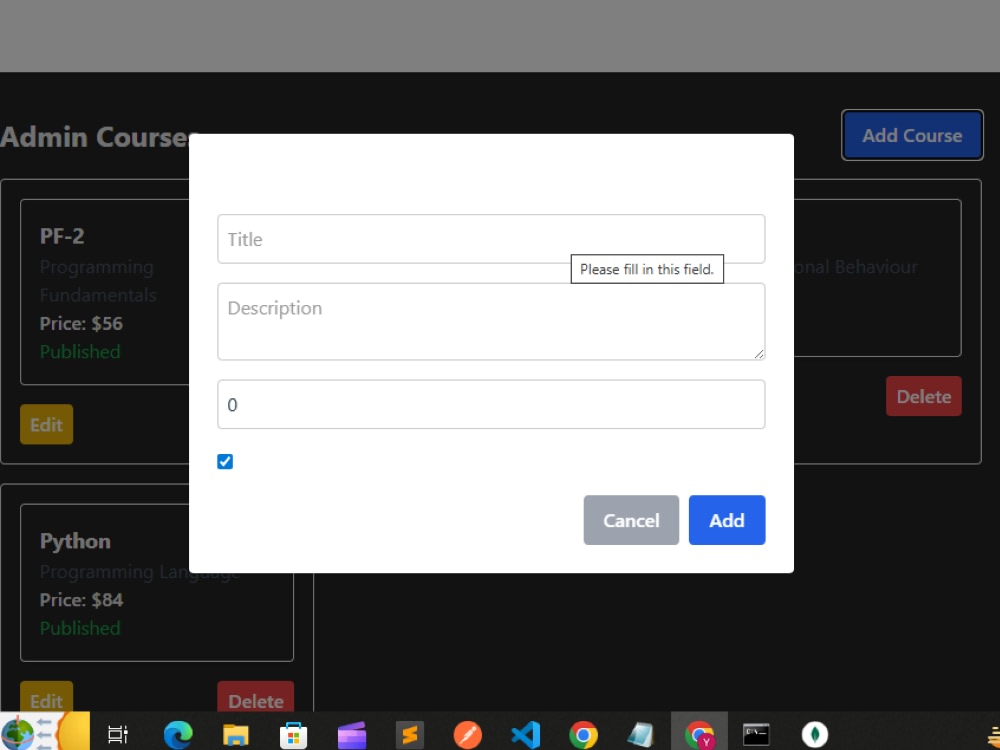1000x750 pixels.
Task: Click Edit under the PF-2 course
Action: [x=47, y=424]
